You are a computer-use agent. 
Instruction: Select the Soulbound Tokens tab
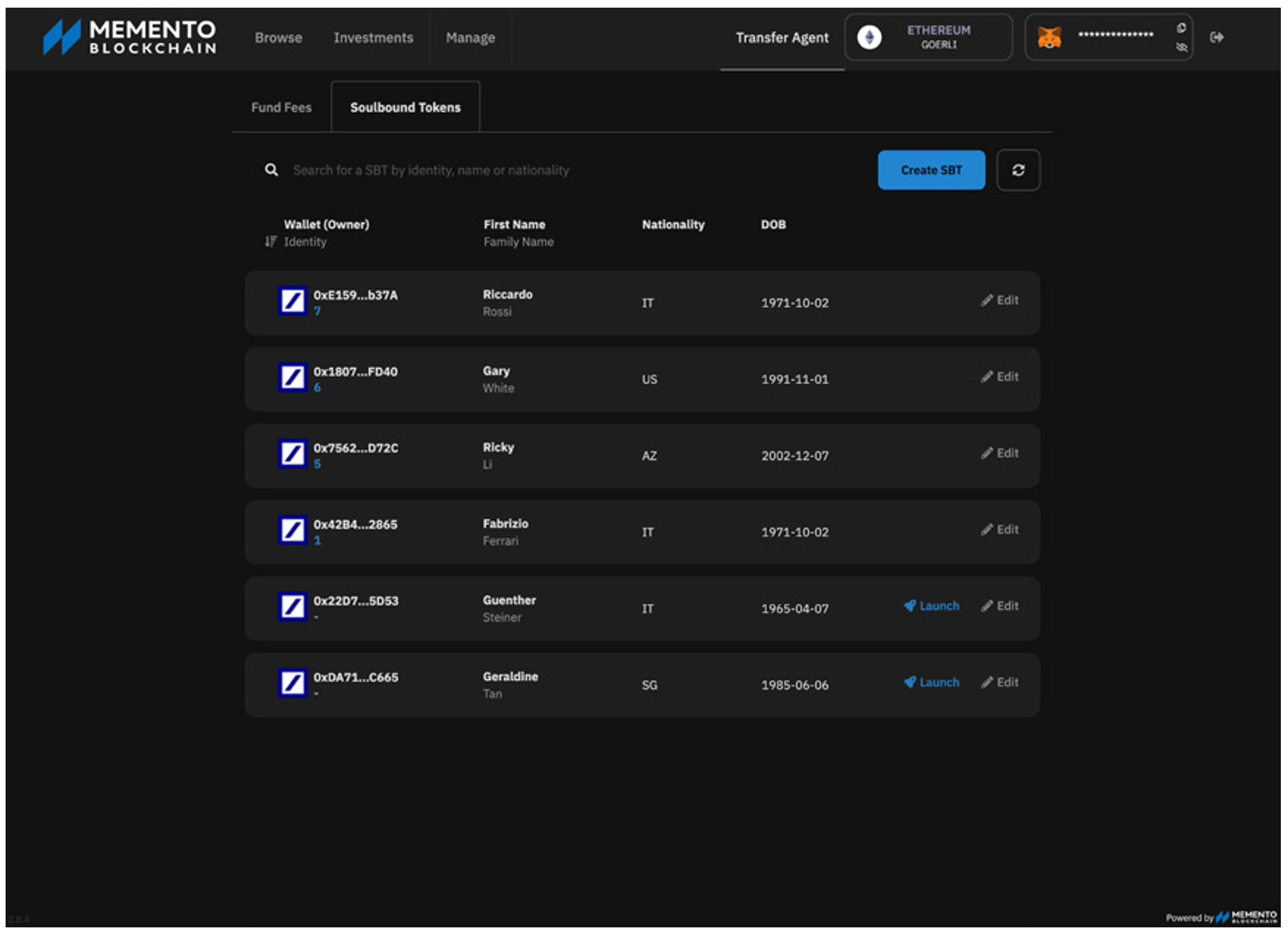tap(405, 107)
